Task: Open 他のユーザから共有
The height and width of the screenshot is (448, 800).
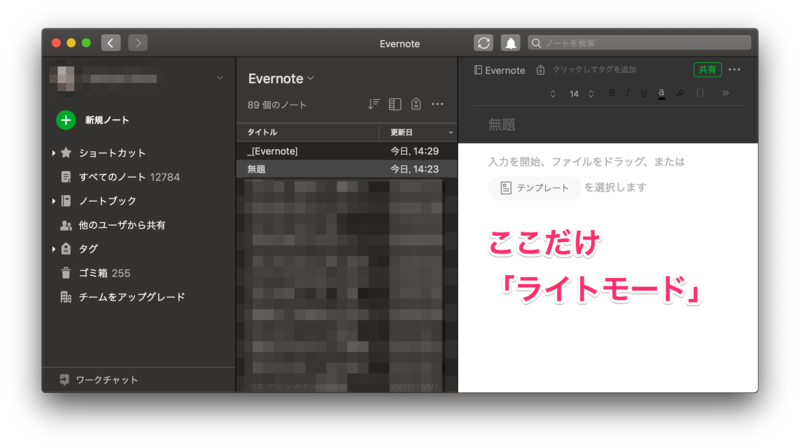Action: [x=113, y=225]
